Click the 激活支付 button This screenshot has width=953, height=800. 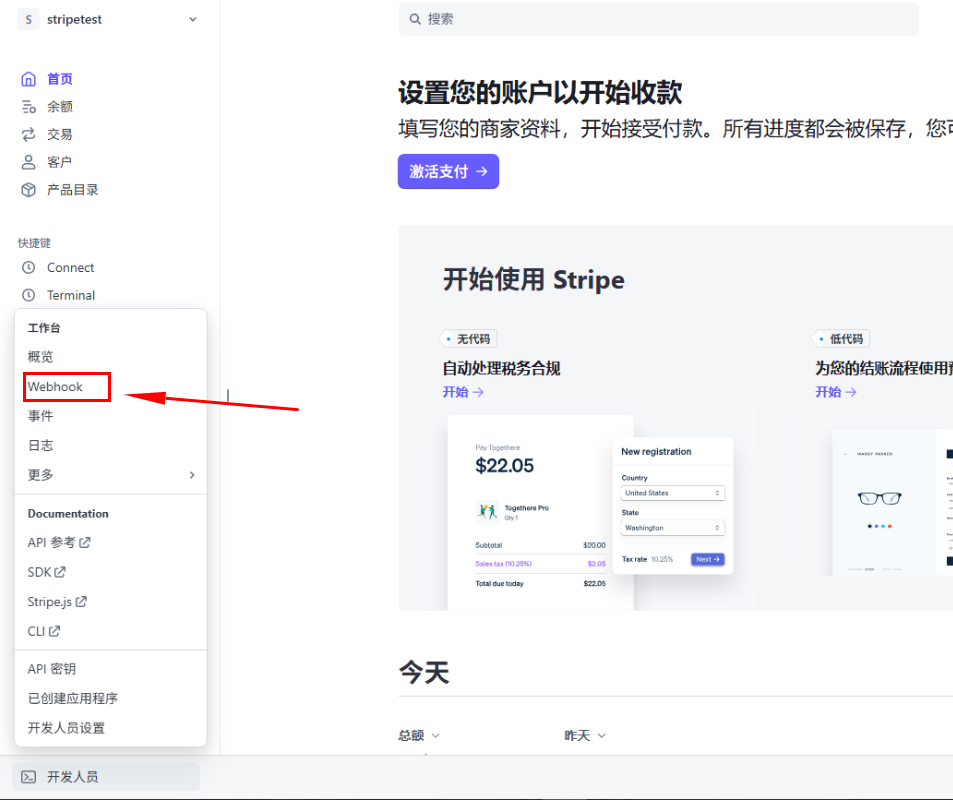point(448,171)
